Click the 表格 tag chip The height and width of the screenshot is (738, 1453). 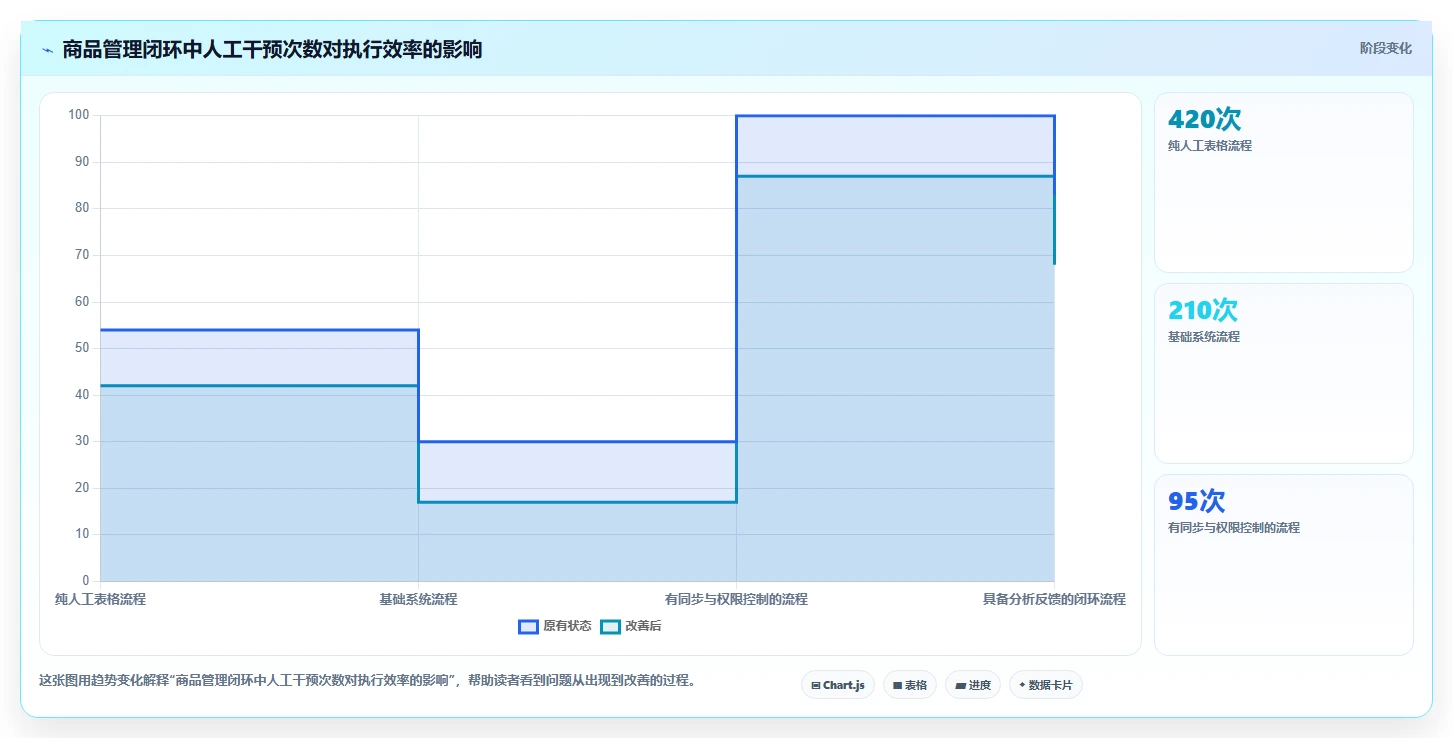tap(910, 685)
